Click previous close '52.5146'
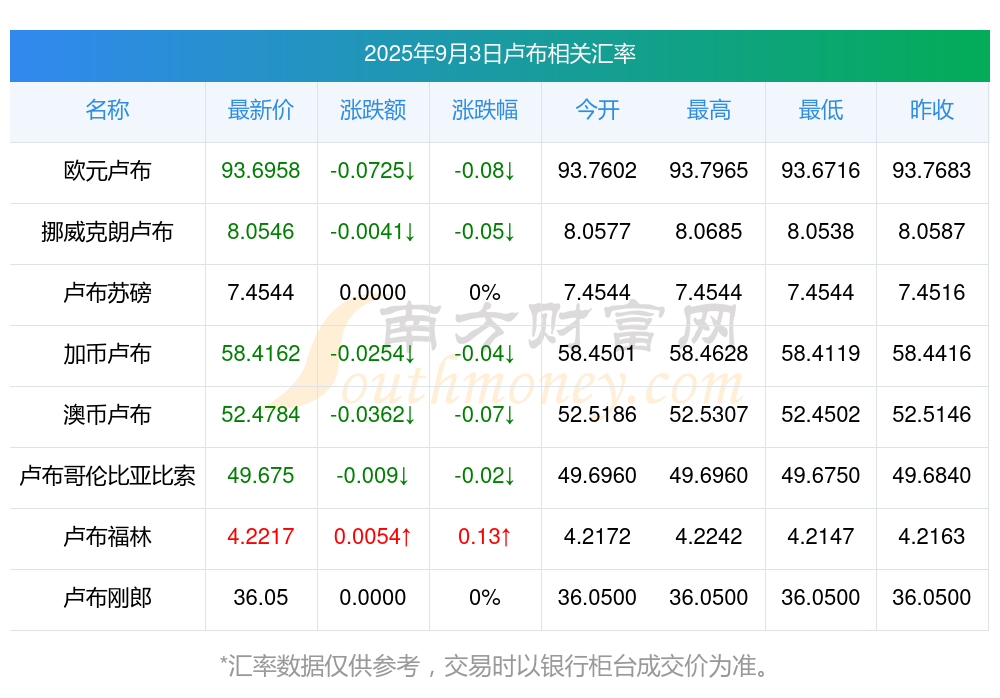Viewport: 1000px width, 698px height. 932,415
